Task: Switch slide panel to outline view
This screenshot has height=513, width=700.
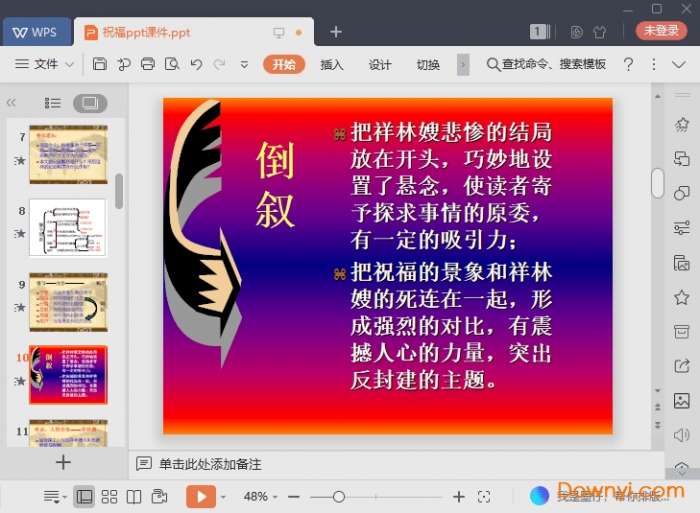Action: tap(53, 103)
